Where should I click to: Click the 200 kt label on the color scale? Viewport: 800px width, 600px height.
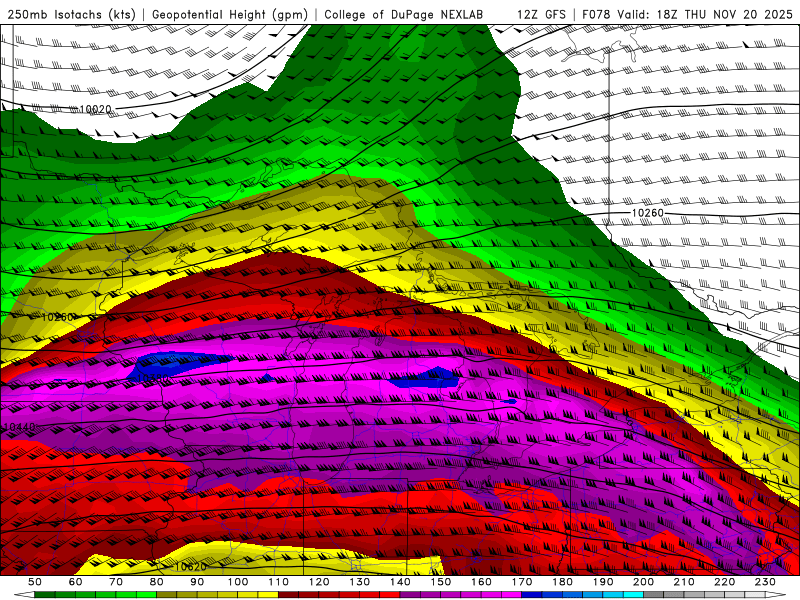coord(643,582)
